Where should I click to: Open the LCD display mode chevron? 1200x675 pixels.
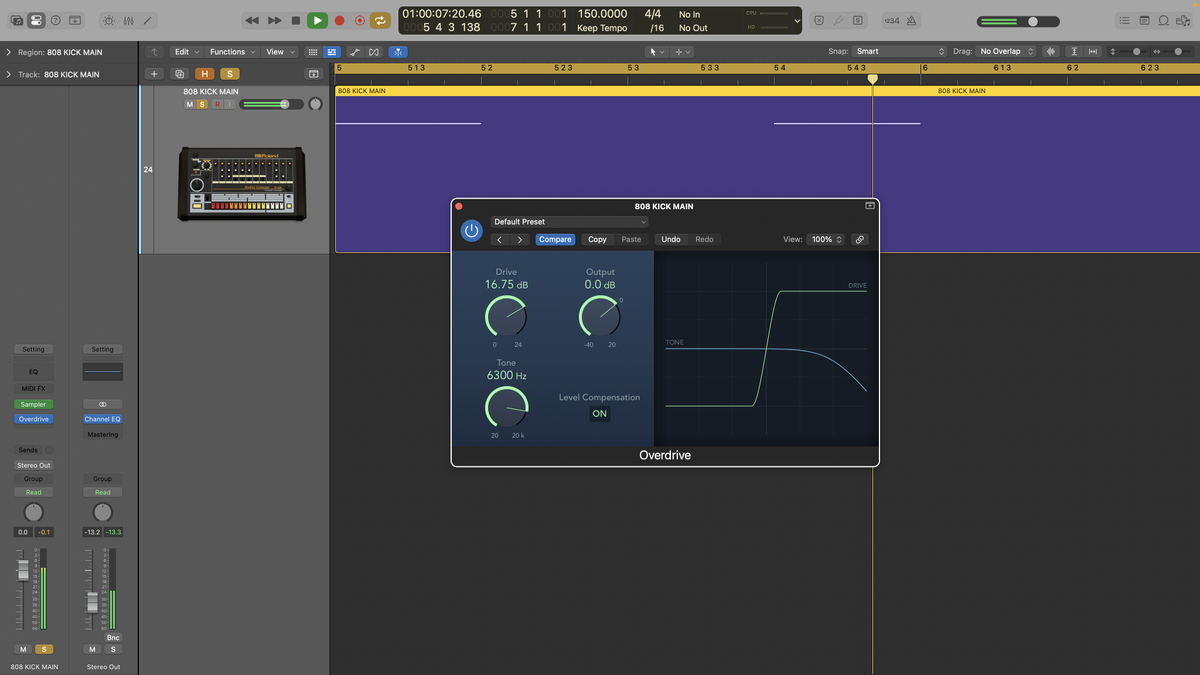point(796,20)
